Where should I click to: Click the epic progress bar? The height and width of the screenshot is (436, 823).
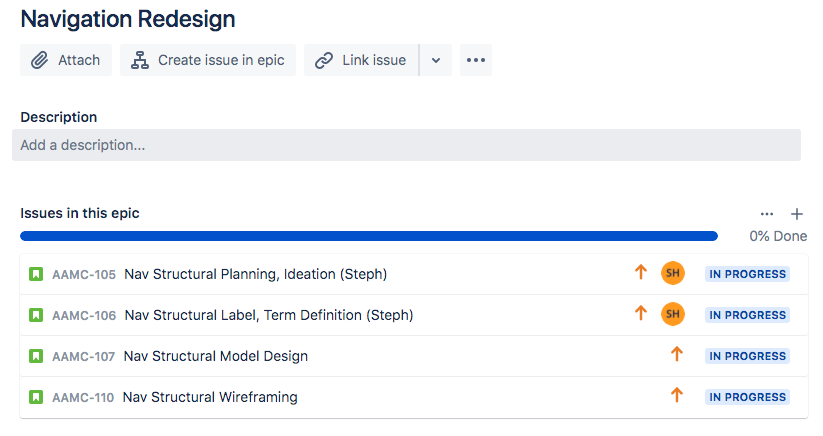369,236
